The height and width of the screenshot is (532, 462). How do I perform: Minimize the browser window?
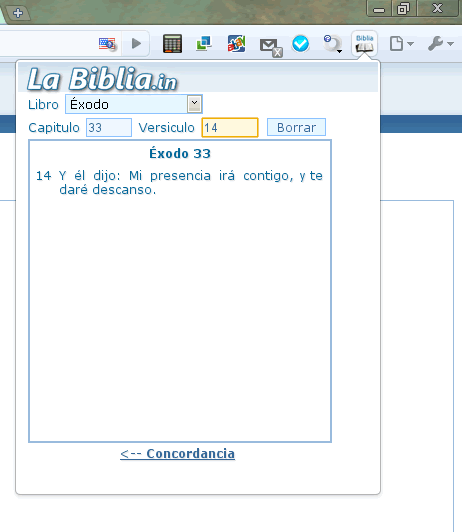tap(379, 8)
